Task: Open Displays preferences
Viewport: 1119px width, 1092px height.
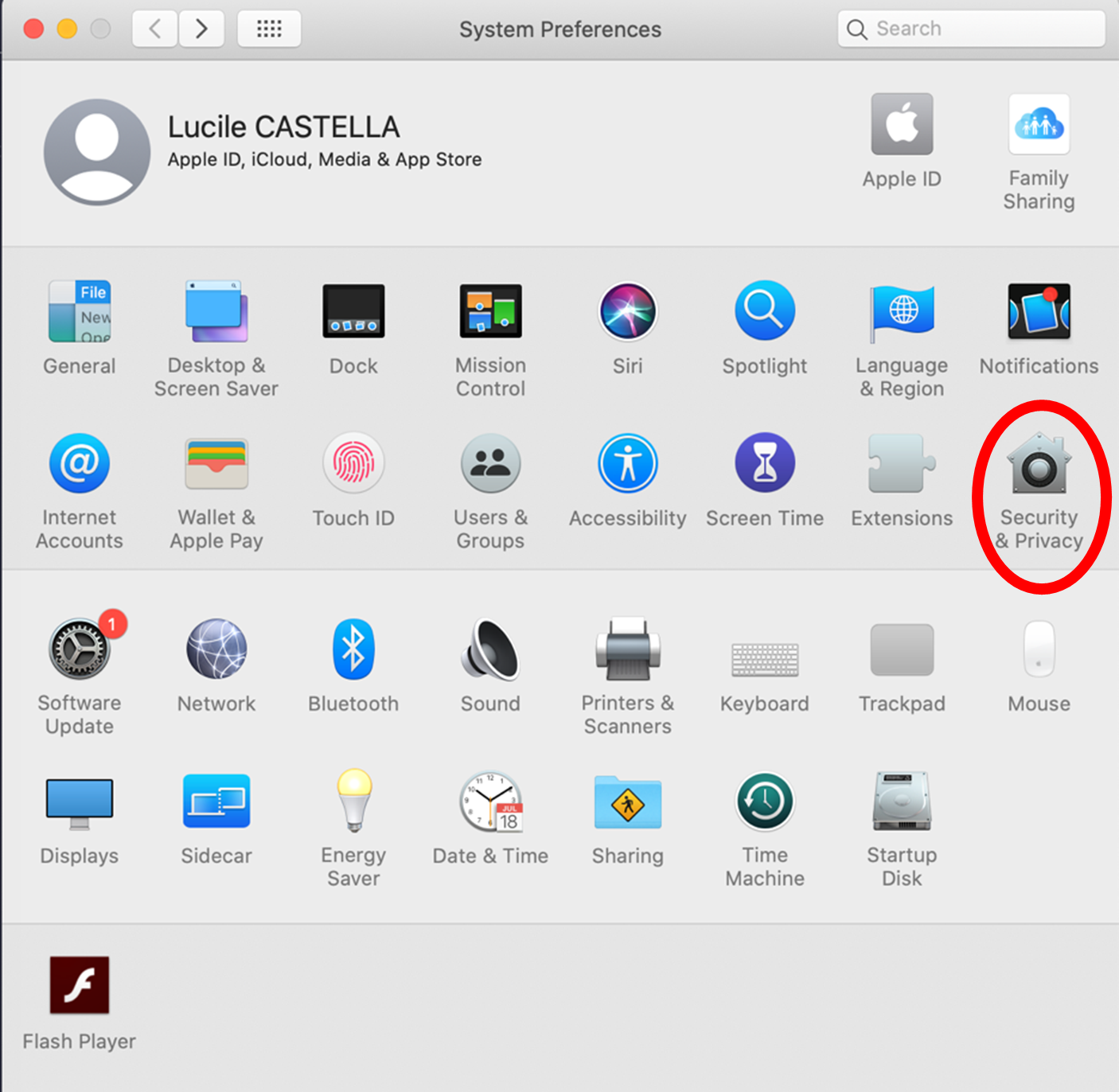Action: coord(80,804)
